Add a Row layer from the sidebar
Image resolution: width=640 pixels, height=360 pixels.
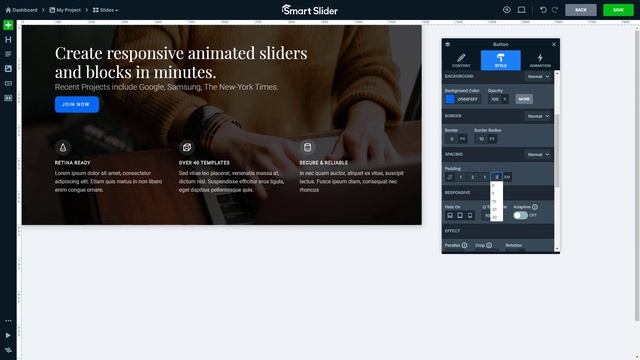pyautogui.click(x=8, y=98)
